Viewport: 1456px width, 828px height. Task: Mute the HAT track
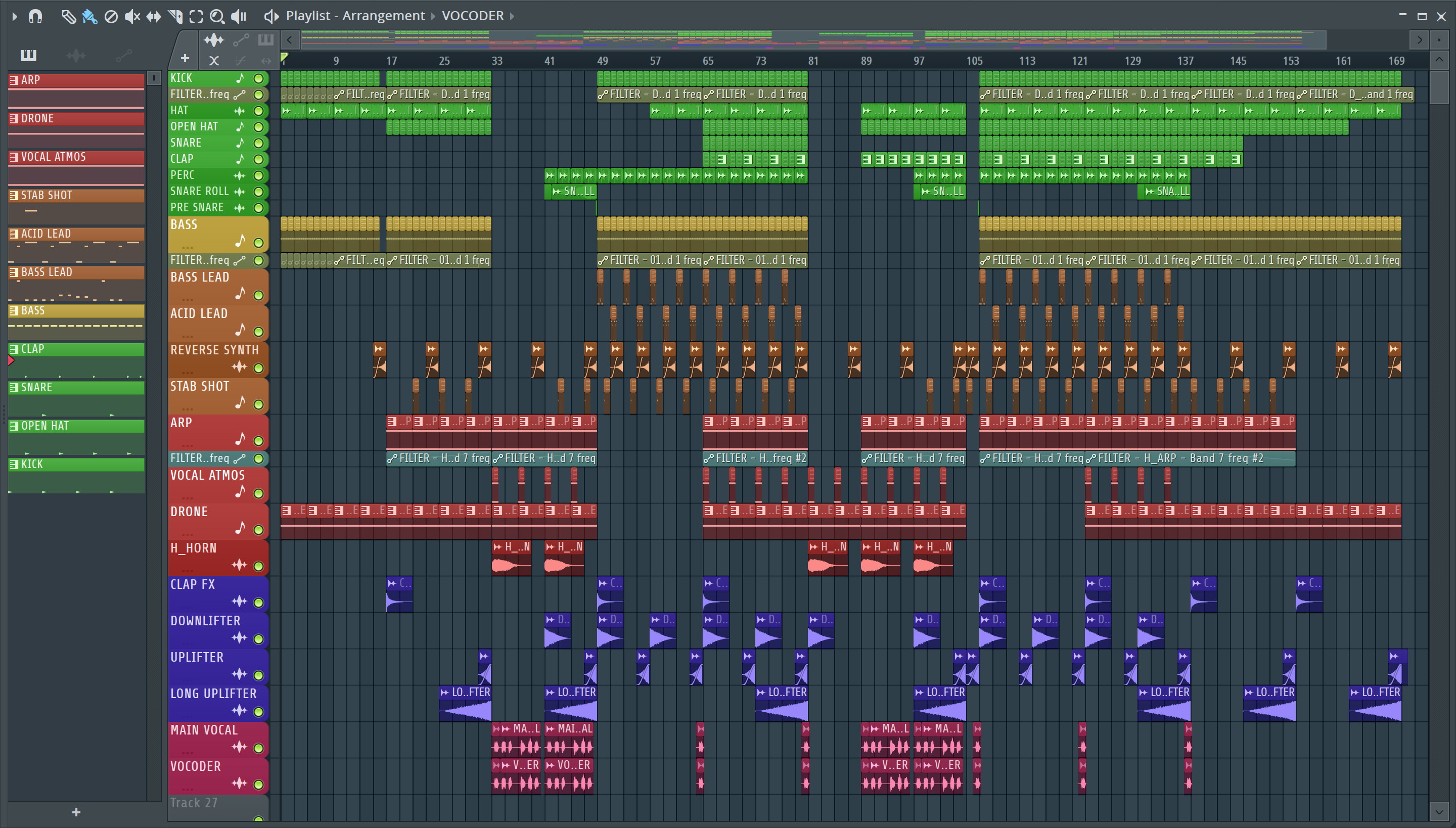pos(259,111)
